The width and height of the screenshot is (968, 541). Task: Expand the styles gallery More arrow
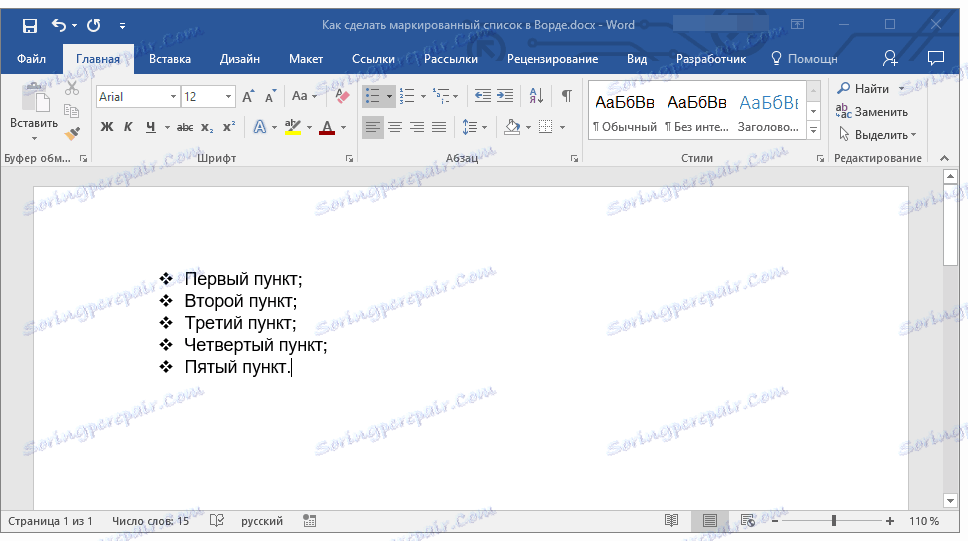click(x=814, y=131)
